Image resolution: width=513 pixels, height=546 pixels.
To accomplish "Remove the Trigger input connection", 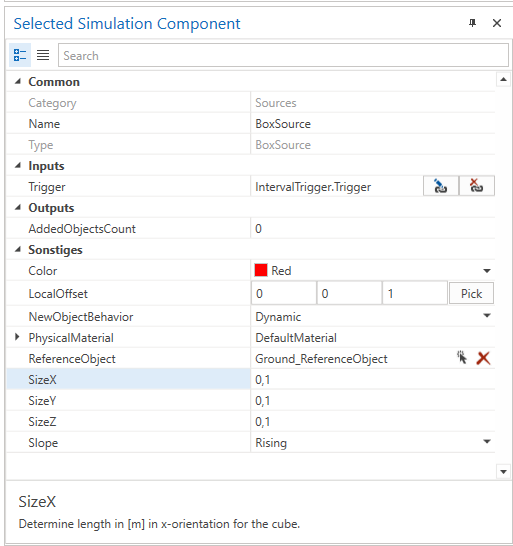I will point(476,186).
